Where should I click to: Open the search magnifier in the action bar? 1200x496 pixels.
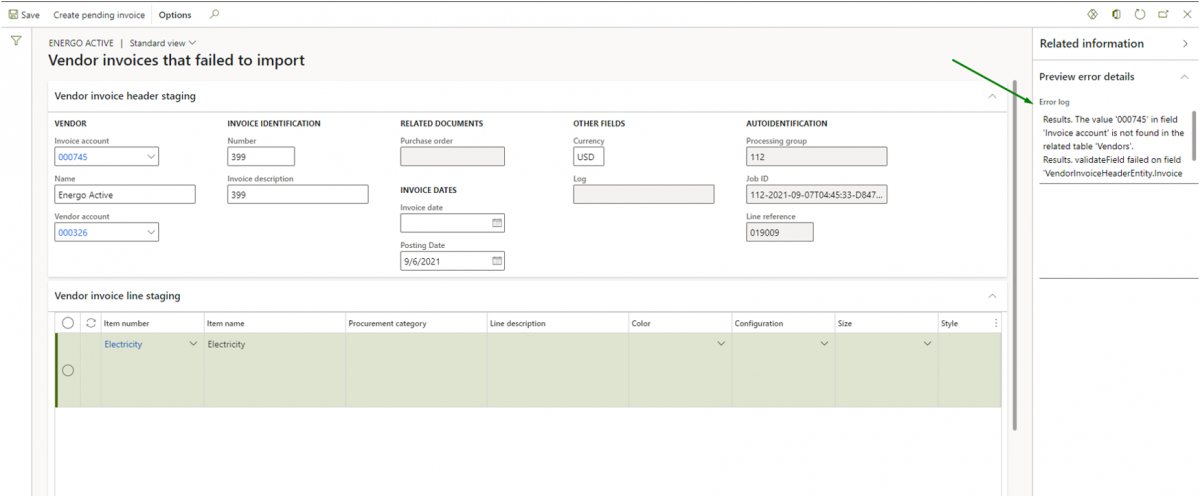click(x=215, y=15)
